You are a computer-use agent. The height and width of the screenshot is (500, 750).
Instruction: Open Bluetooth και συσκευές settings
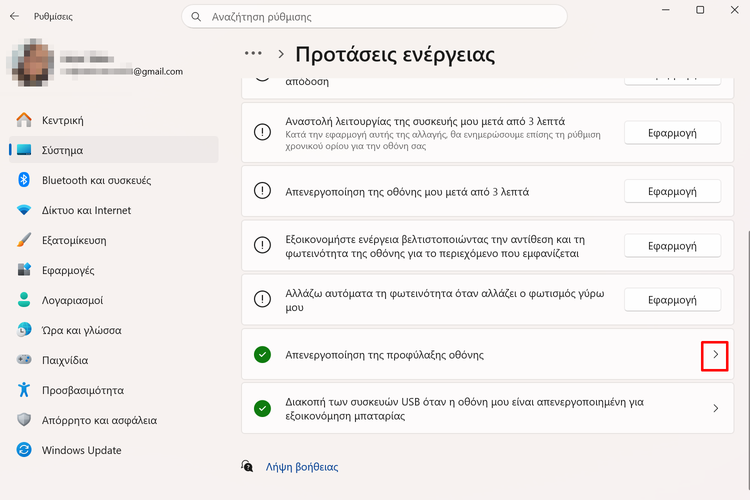96,180
